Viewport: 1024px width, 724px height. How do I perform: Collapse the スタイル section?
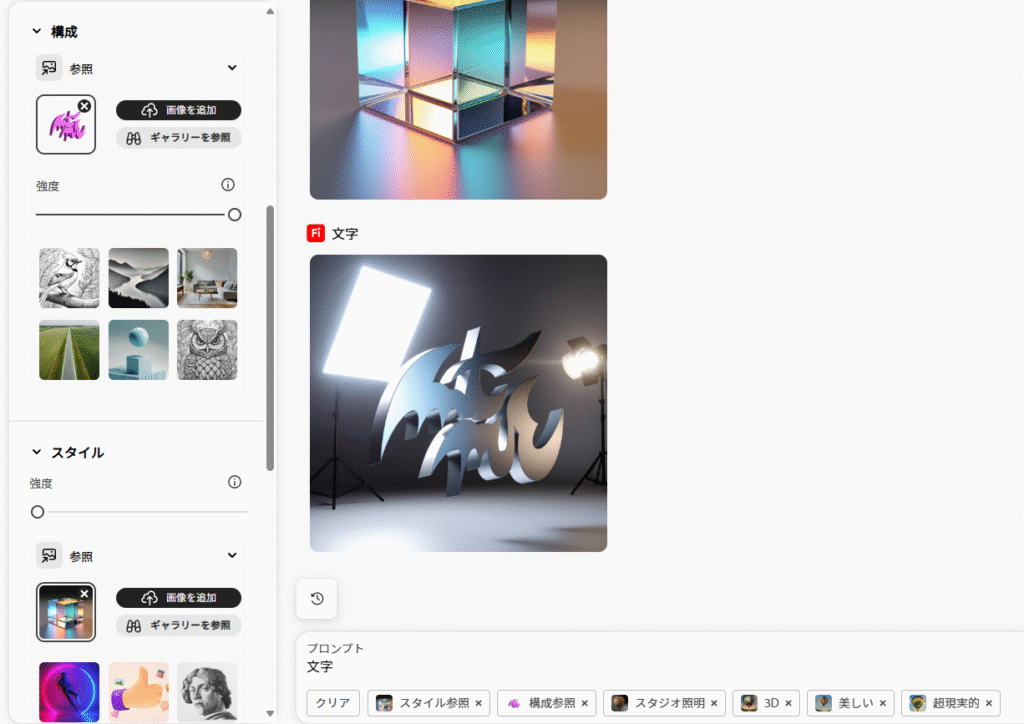[x=37, y=452]
